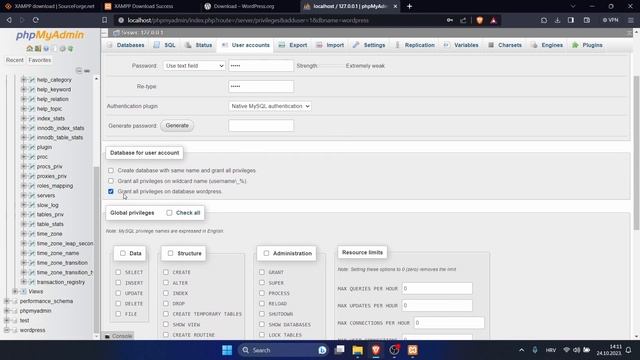
Task: Open Windows Start menu
Action: tap(227, 350)
